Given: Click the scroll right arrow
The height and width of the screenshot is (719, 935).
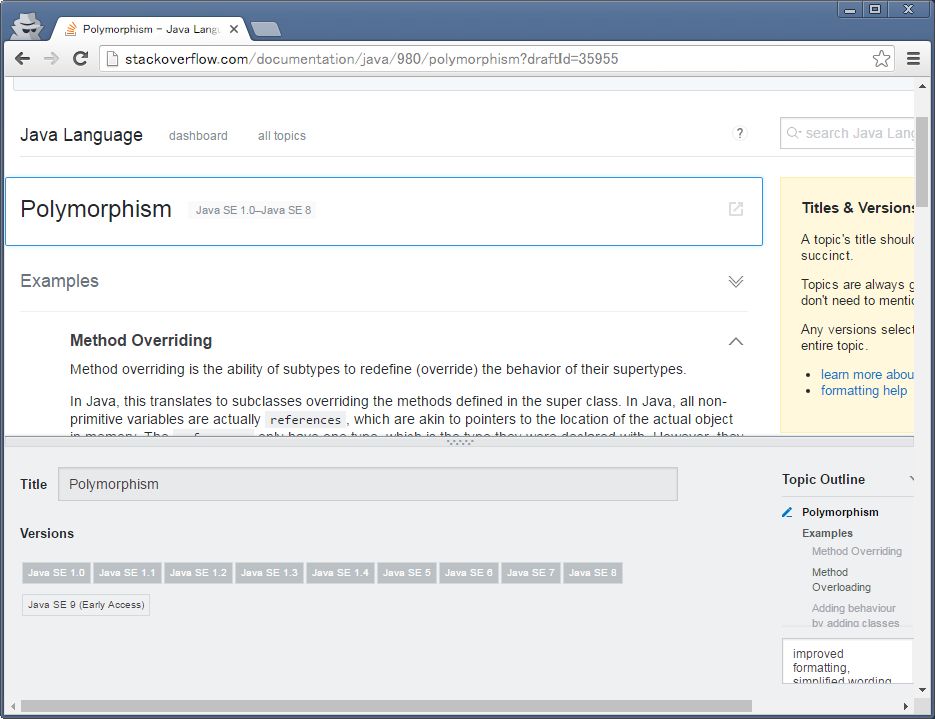Looking at the screenshot, I should [906, 706].
